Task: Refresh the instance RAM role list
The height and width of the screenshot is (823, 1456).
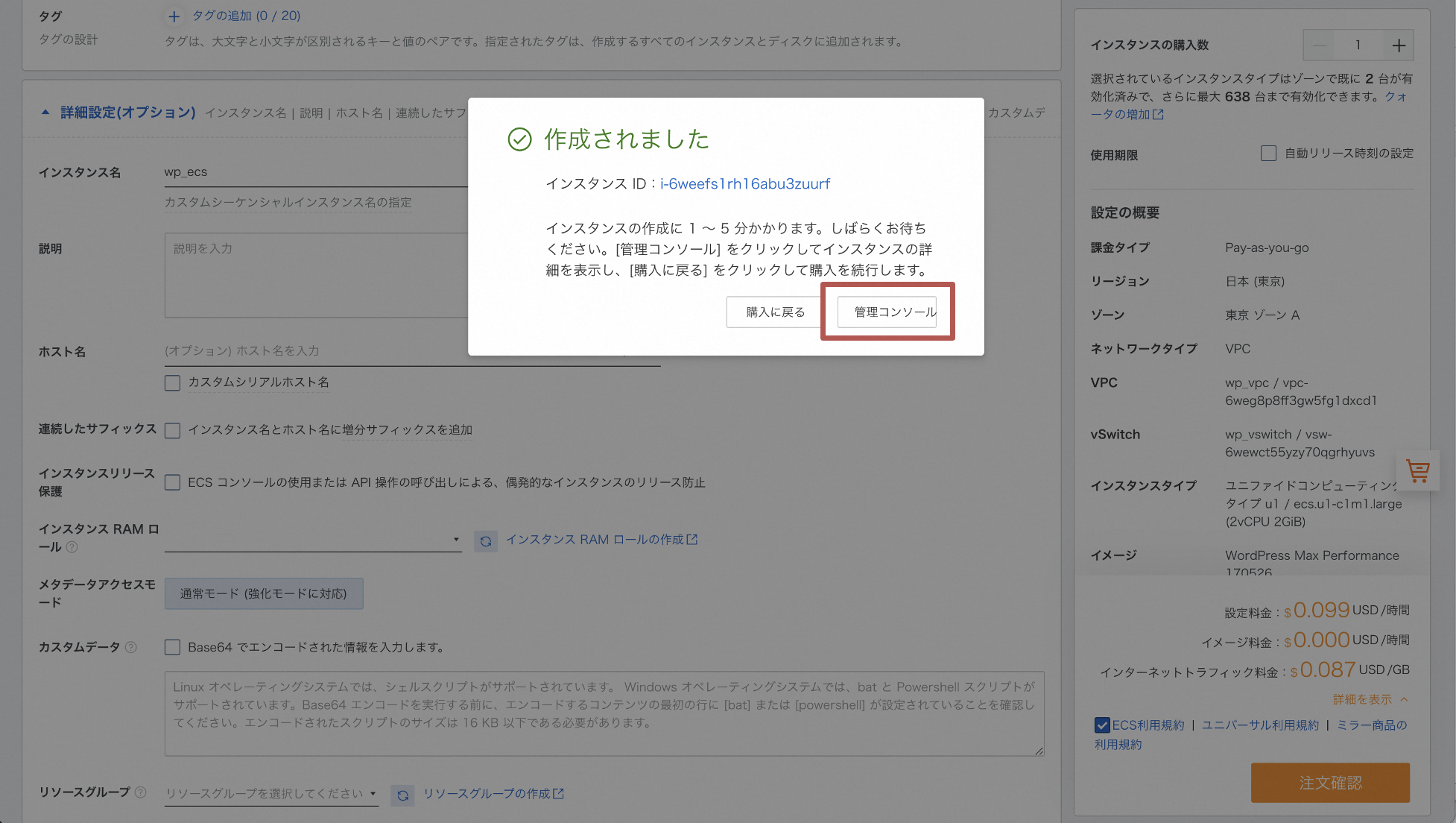Action: point(486,540)
